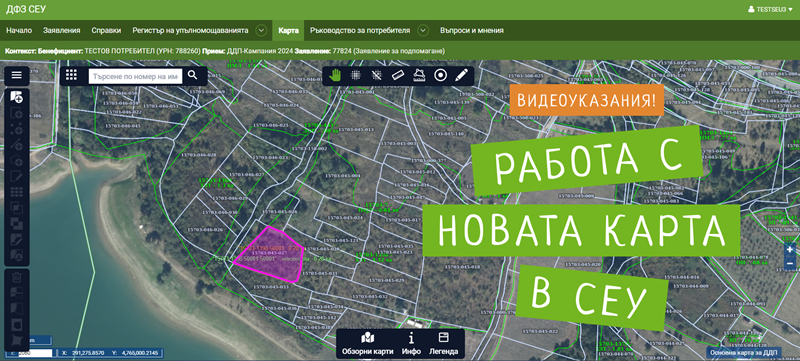Toggle the grid selection tool
800x361 pixels.
pos(356,75)
